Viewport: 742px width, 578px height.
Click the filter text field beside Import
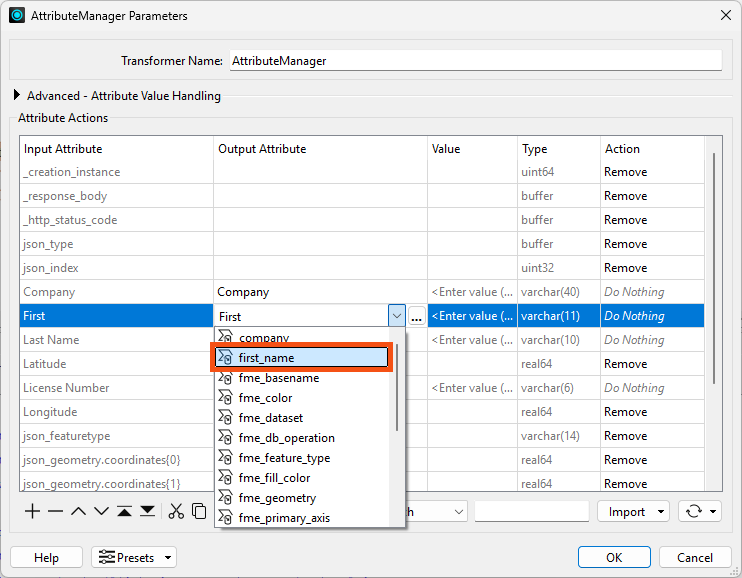(531, 511)
